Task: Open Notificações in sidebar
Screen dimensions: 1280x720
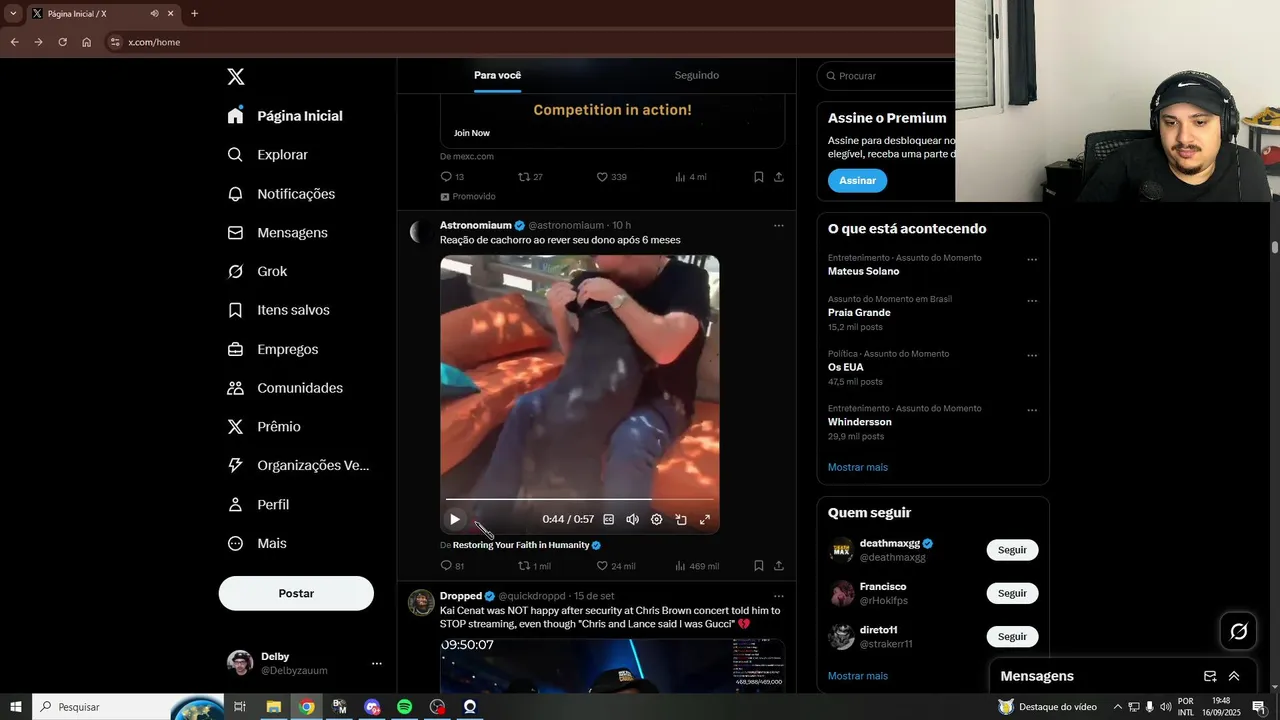Action: click(281, 194)
